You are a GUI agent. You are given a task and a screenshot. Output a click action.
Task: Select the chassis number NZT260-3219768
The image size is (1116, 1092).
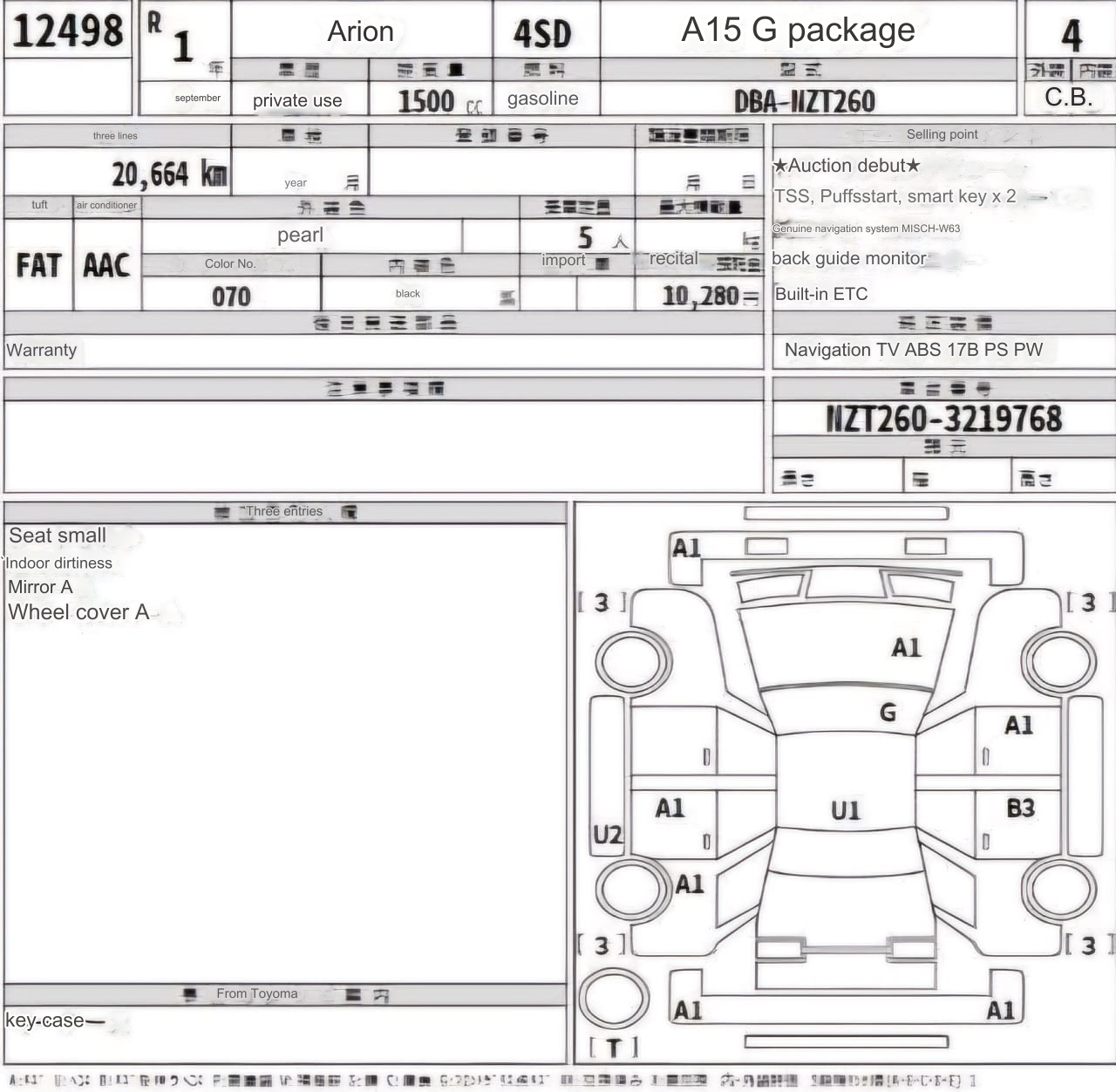[x=943, y=419]
